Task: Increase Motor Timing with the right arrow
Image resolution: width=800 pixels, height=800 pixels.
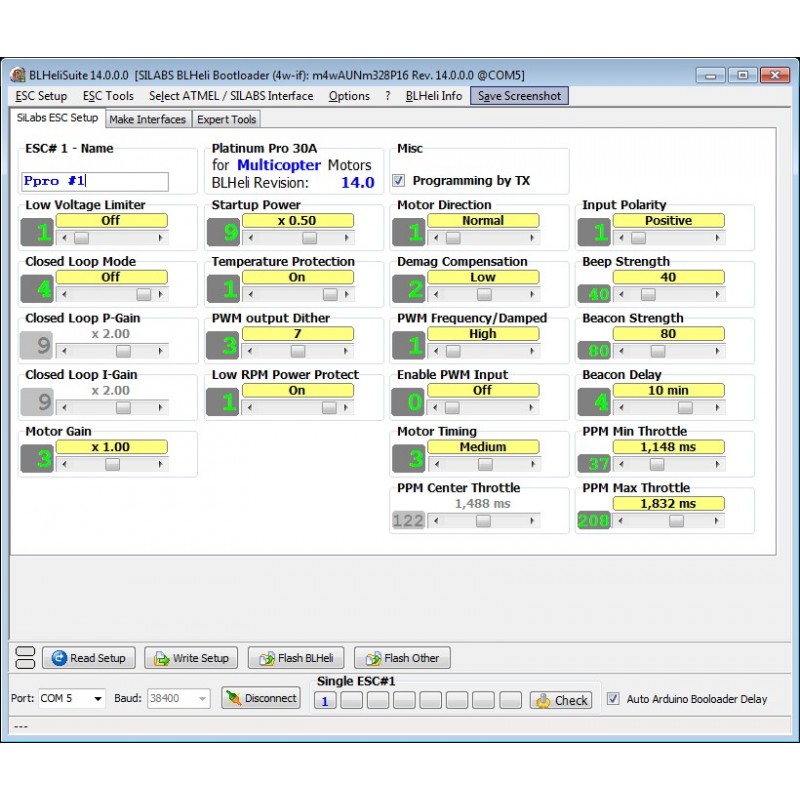Action: (x=533, y=464)
